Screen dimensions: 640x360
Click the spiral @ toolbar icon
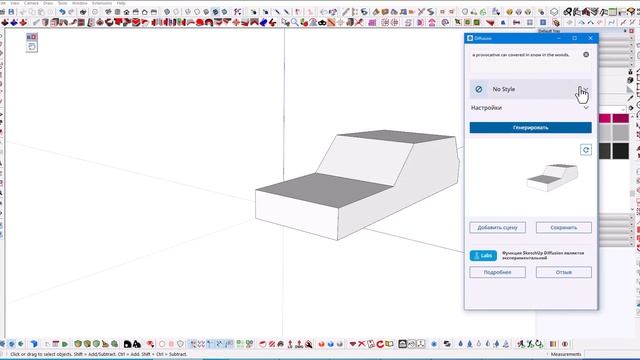[445, 22]
